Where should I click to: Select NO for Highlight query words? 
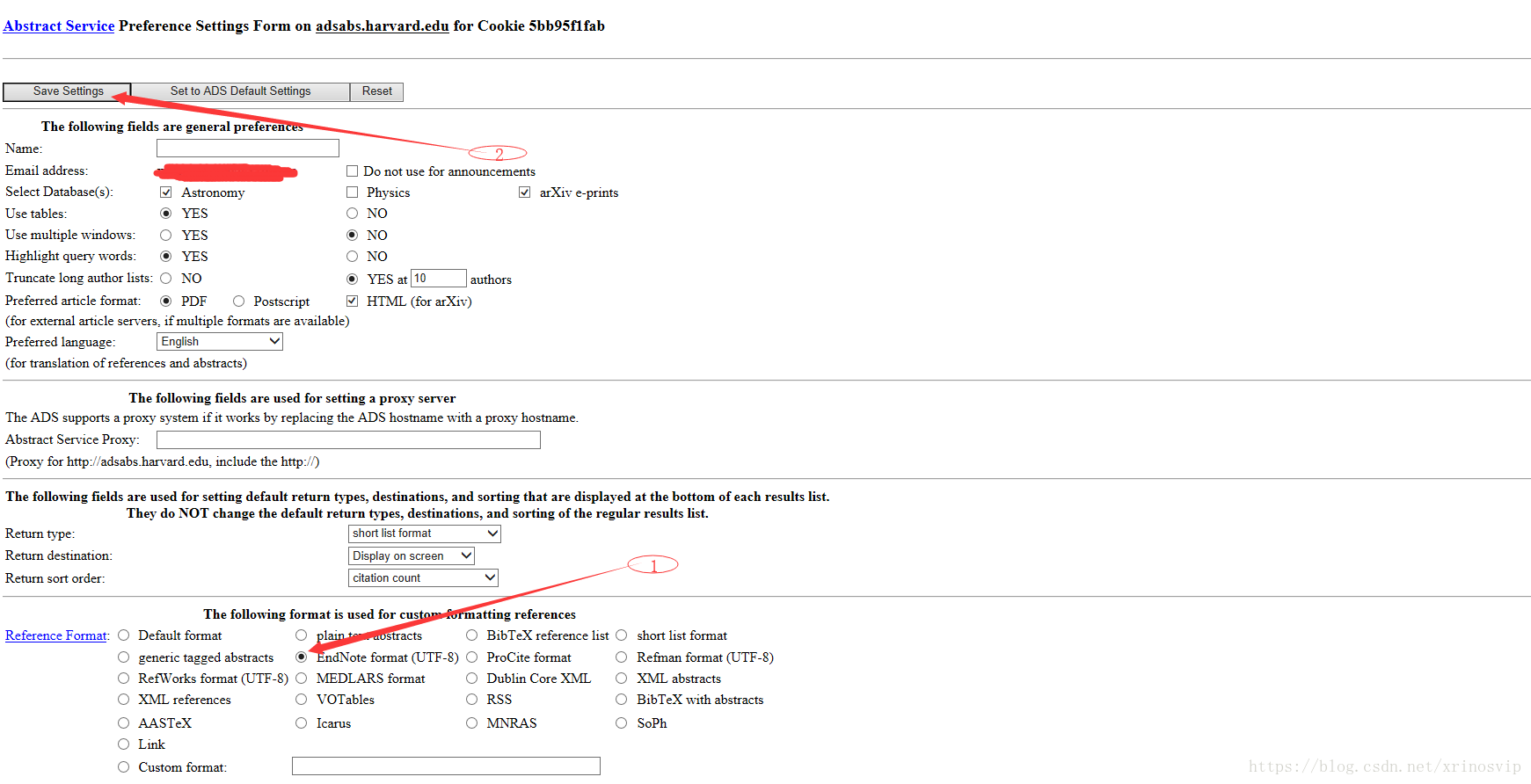[x=352, y=257]
